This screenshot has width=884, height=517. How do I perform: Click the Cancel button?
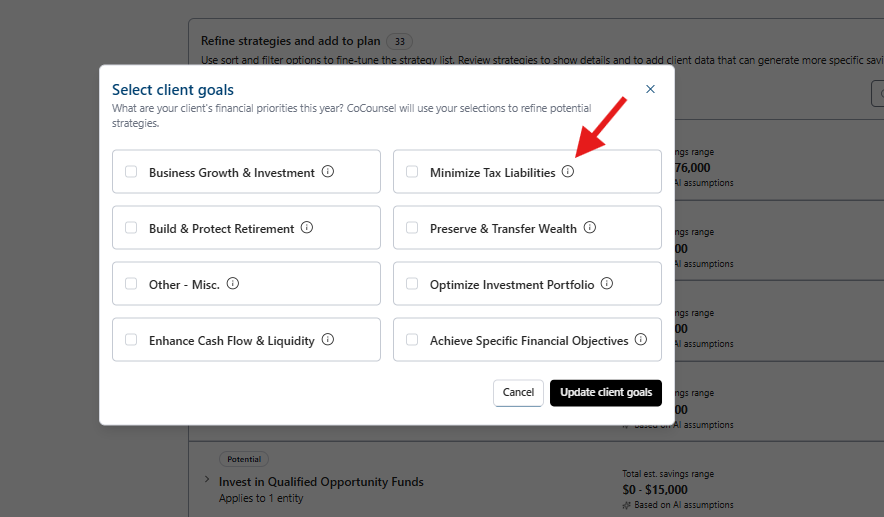(518, 393)
